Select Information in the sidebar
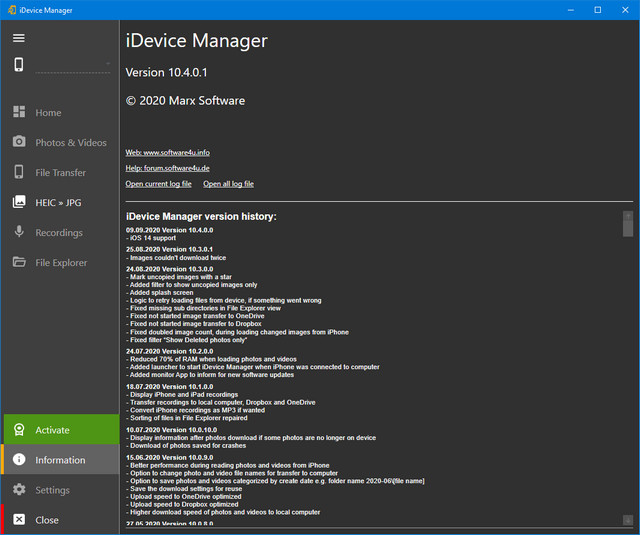 (x=60, y=460)
